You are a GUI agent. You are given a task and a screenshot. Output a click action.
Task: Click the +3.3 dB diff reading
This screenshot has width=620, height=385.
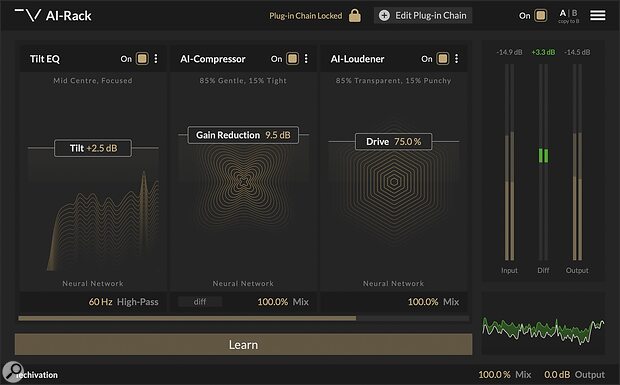tap(543, 52)
